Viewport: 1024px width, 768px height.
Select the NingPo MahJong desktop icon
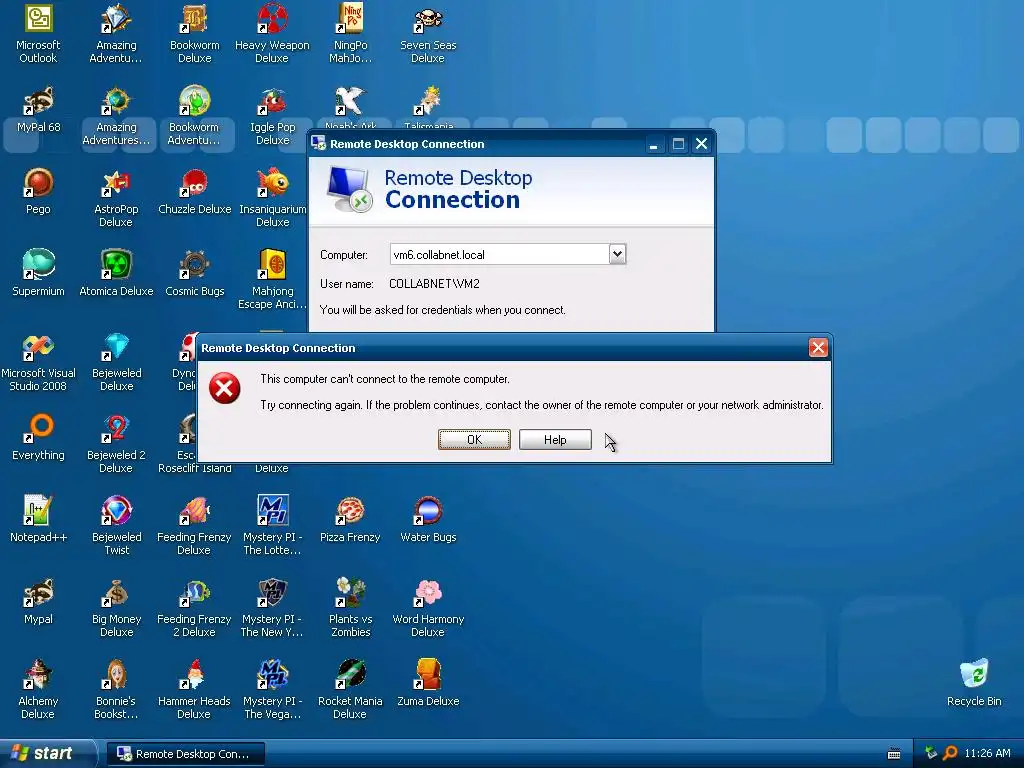click(x=350, y=34)
